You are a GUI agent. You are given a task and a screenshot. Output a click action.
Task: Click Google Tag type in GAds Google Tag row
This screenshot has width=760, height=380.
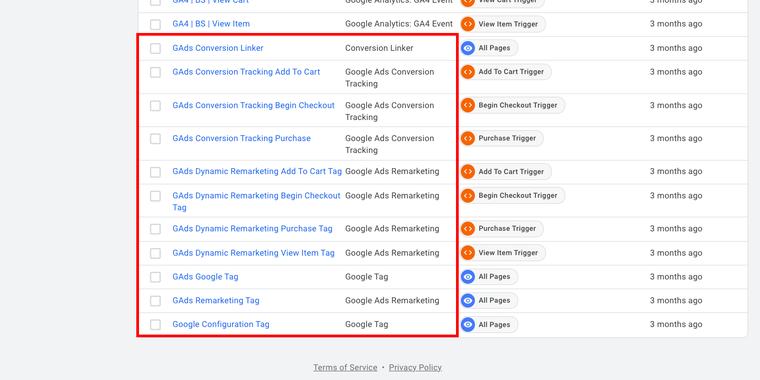366,277
